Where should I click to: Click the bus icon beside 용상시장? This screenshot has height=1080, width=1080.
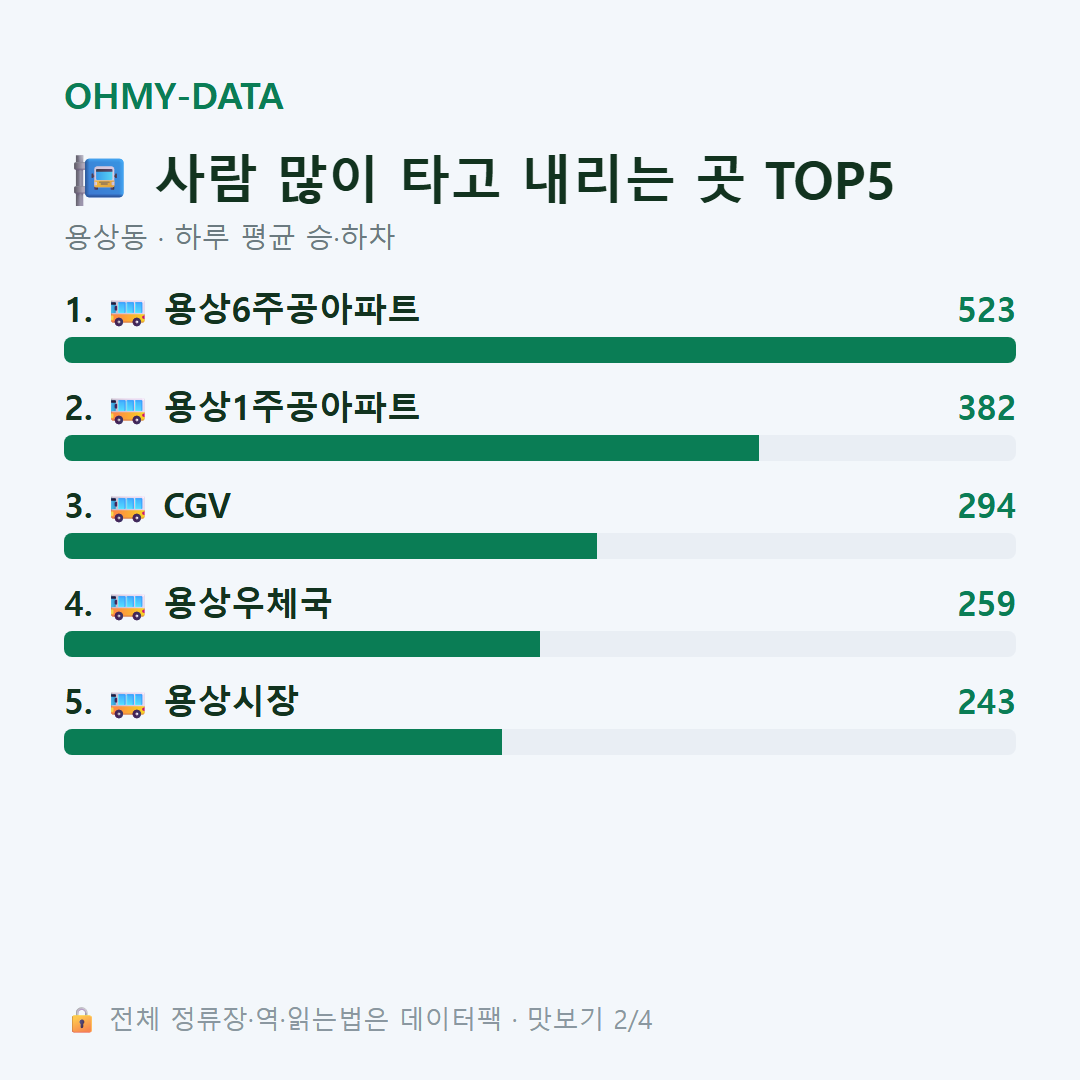(x=128, y=704)
